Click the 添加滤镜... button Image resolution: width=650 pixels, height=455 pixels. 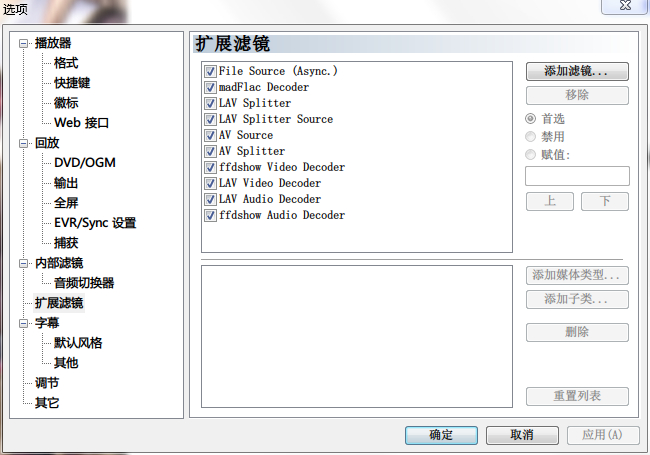tap(577, 71)
